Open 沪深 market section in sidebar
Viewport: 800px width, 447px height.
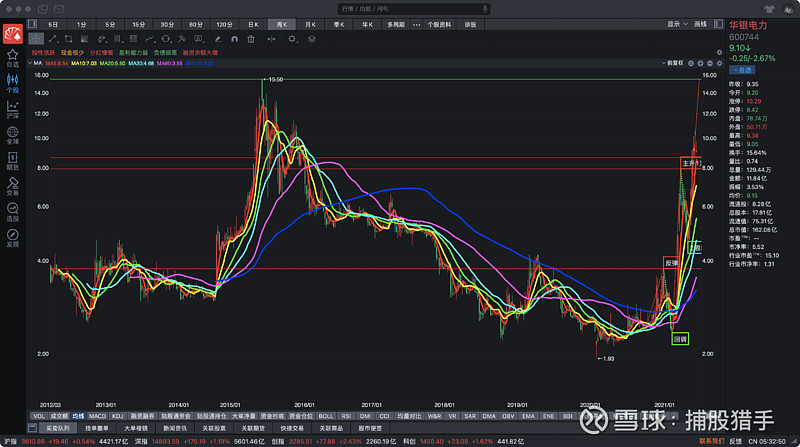[12, 109]
